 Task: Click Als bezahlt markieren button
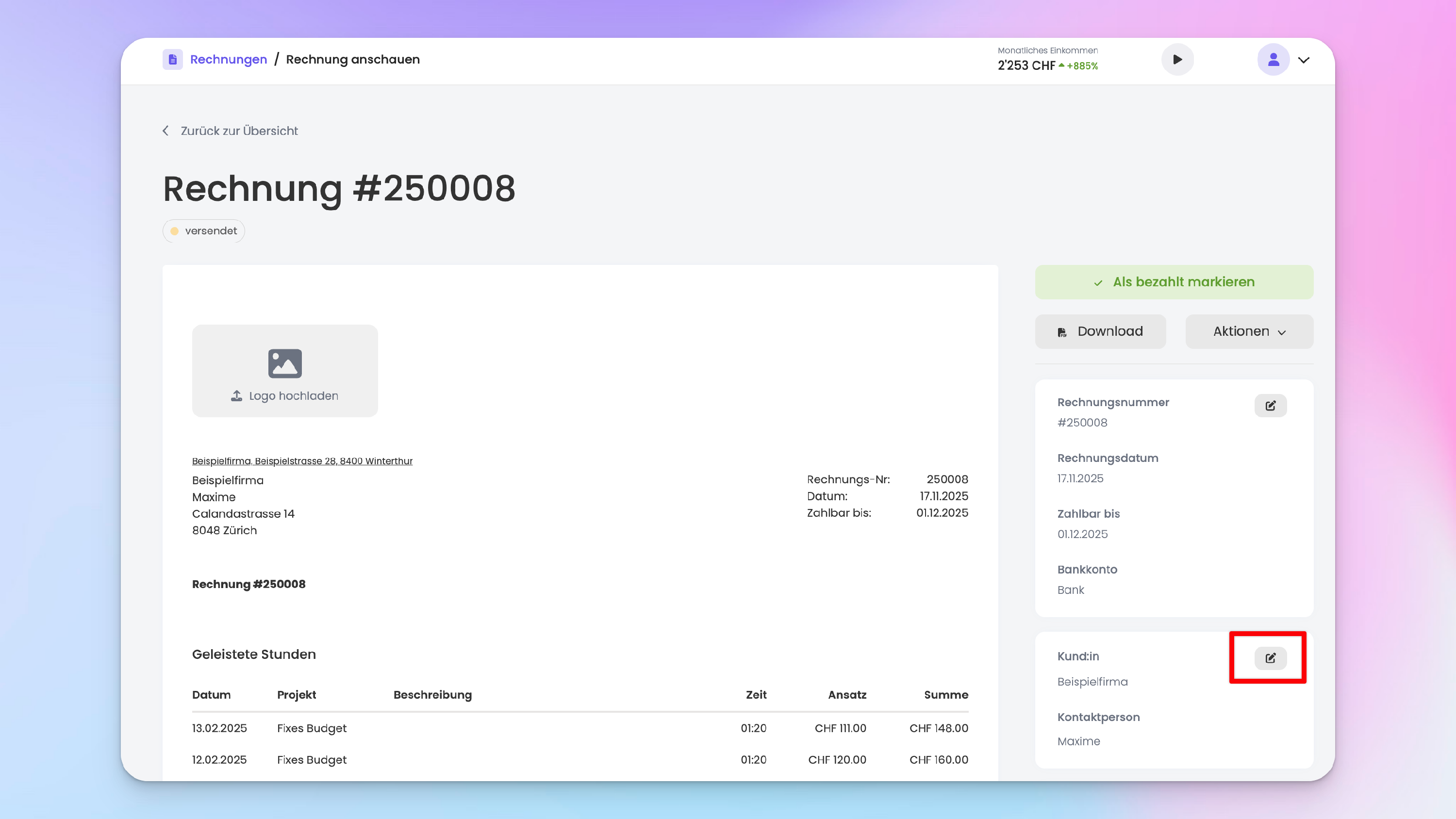(1174, 281)
